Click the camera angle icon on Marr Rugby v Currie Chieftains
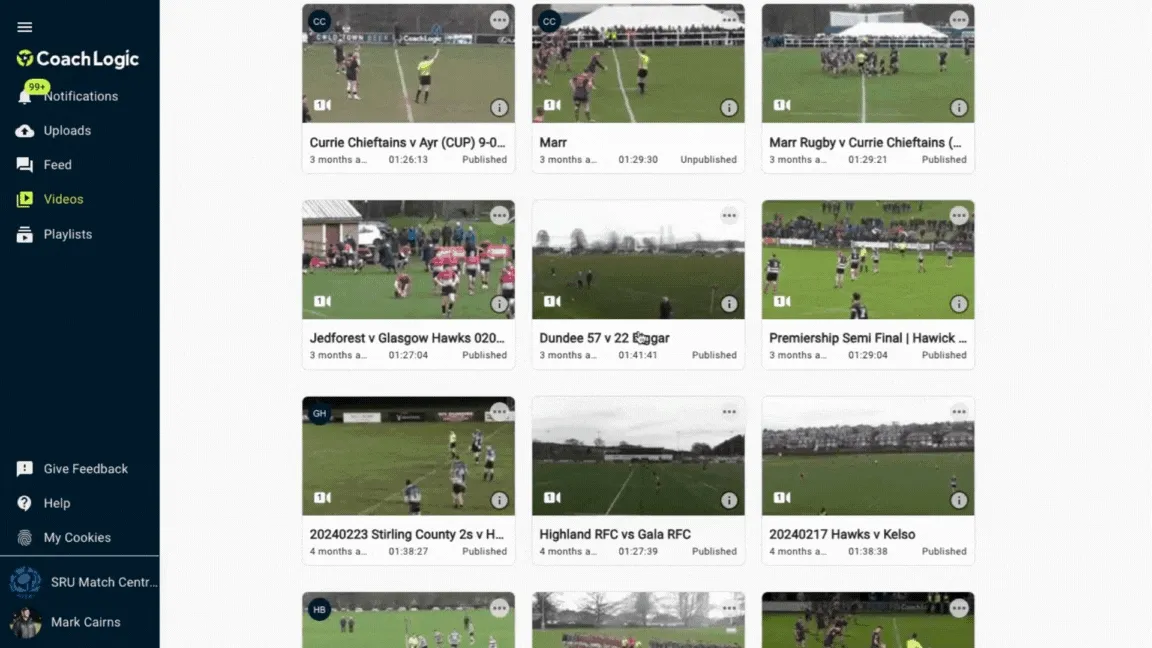1152x648 pixels. tap(782, 105)
